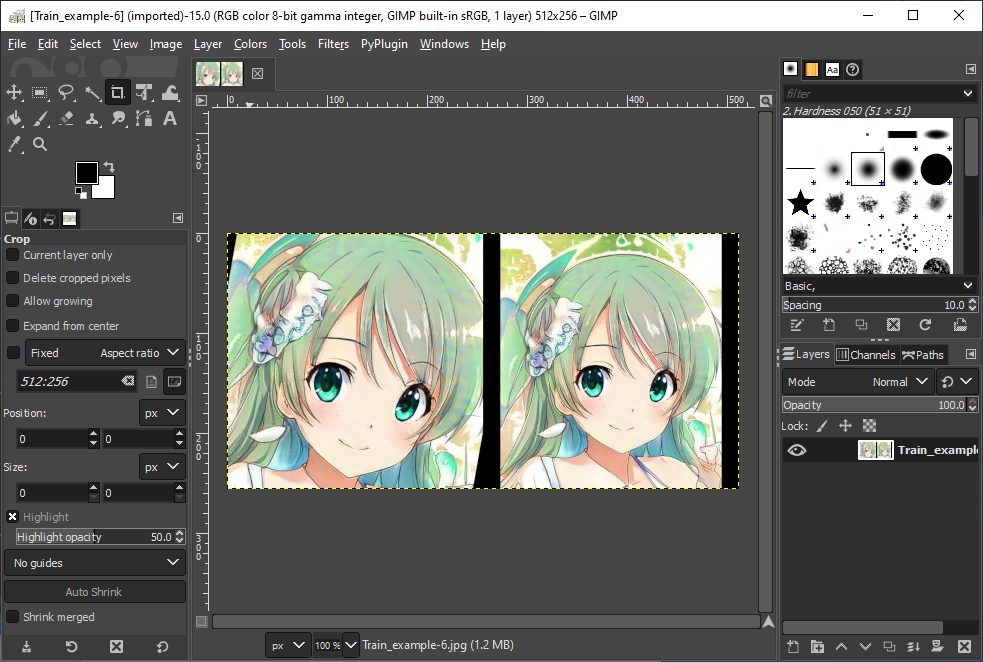Image resolution: width=983 pixels, height=662 pixels.
Task: Open the black foreground color swatch
Action: point(87,172)
